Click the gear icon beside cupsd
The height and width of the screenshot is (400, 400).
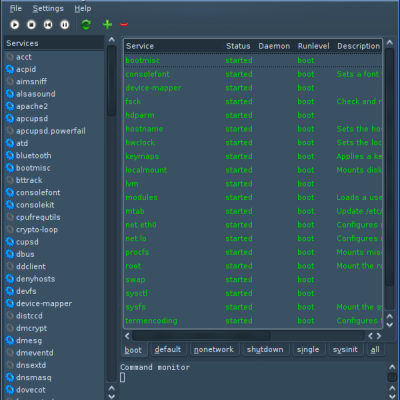(10, 242)
